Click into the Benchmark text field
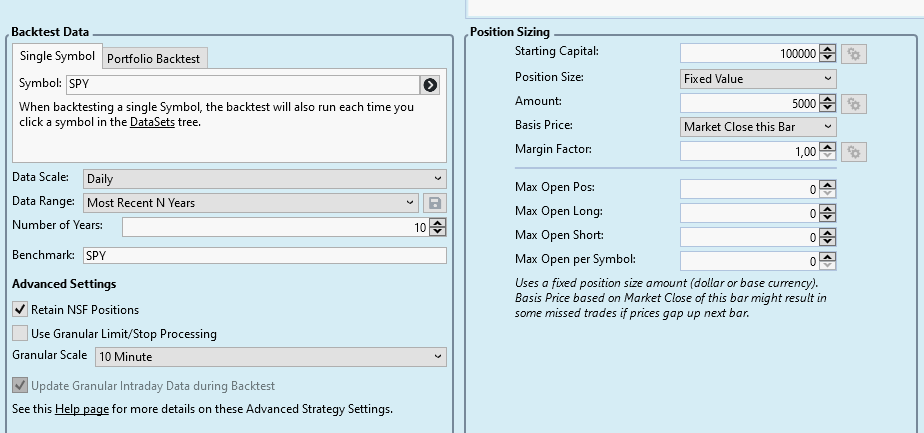Viewport: 924px width, 433px height. (265, 256)
